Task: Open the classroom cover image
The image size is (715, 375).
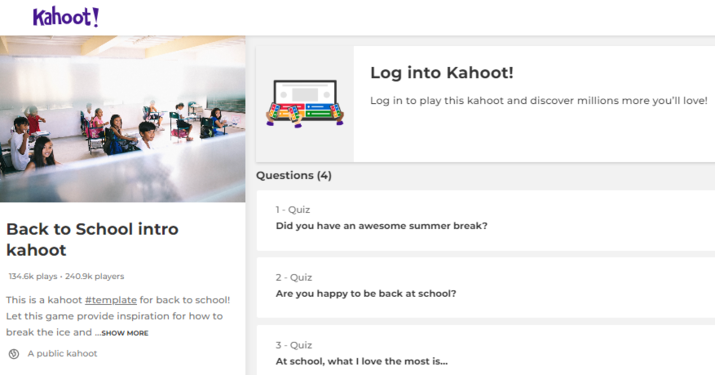Action: tap(123, 119)
